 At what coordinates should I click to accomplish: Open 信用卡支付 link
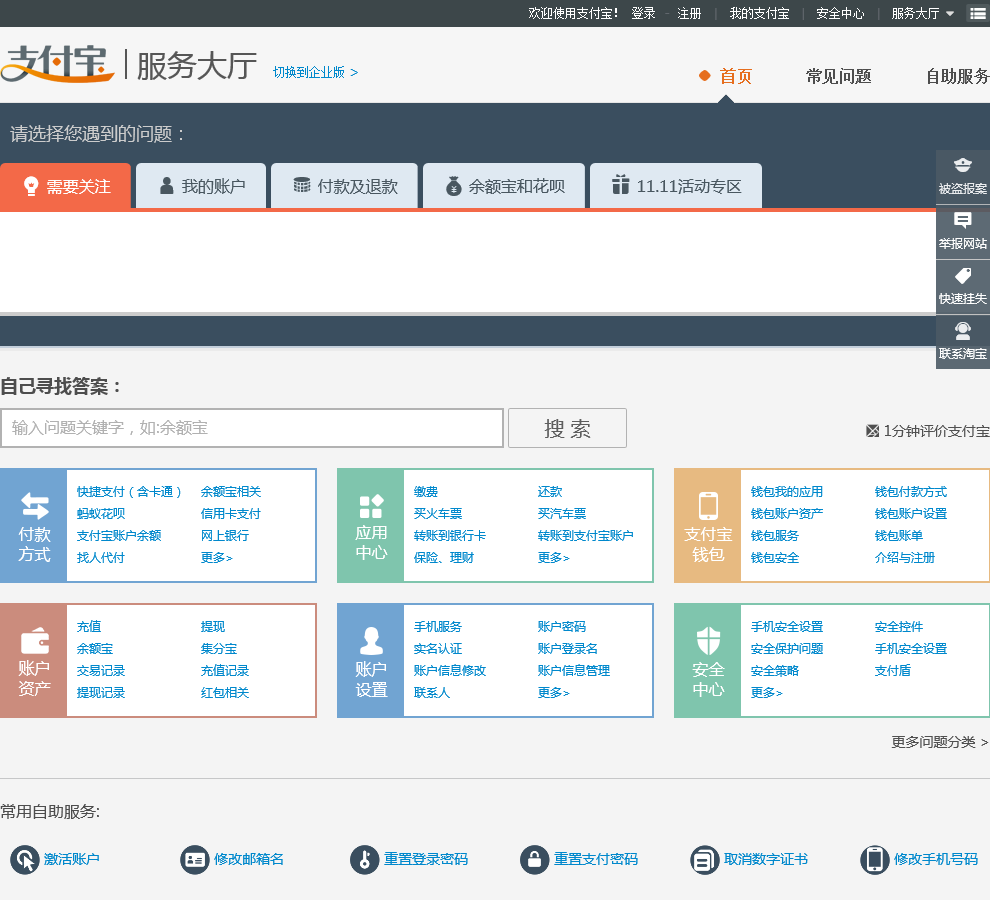click(231, 514)
